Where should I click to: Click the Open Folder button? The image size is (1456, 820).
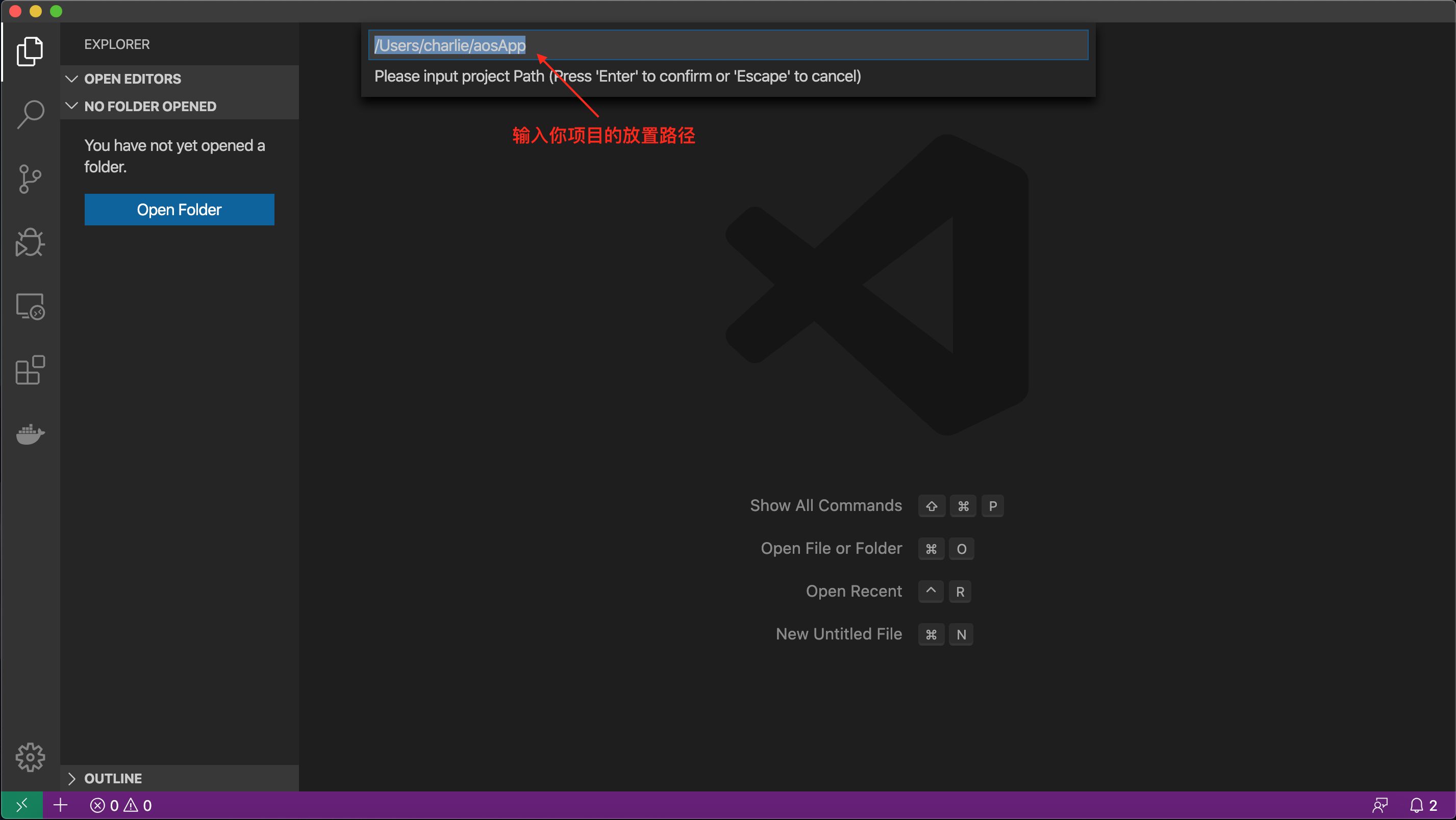tap(179, 210)
